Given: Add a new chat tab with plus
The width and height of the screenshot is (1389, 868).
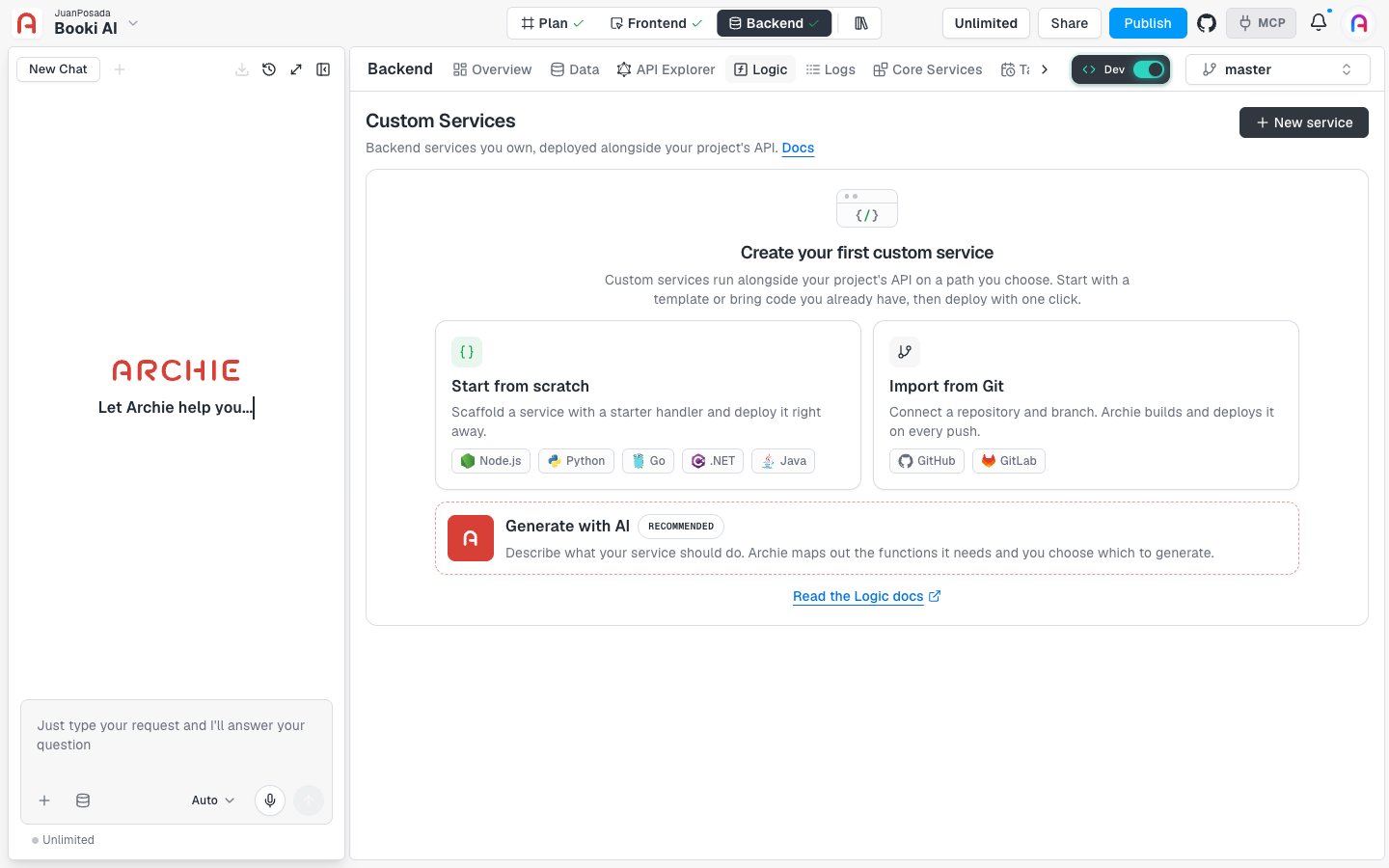Looking at the screenshot, I should pyautogui.click(x=120, y=69).
